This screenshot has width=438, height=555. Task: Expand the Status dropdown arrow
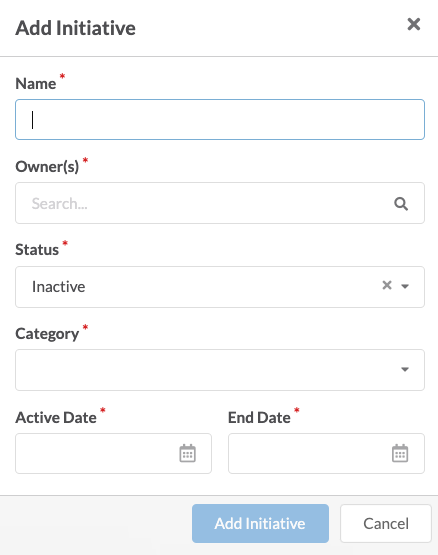pos(405,286)
